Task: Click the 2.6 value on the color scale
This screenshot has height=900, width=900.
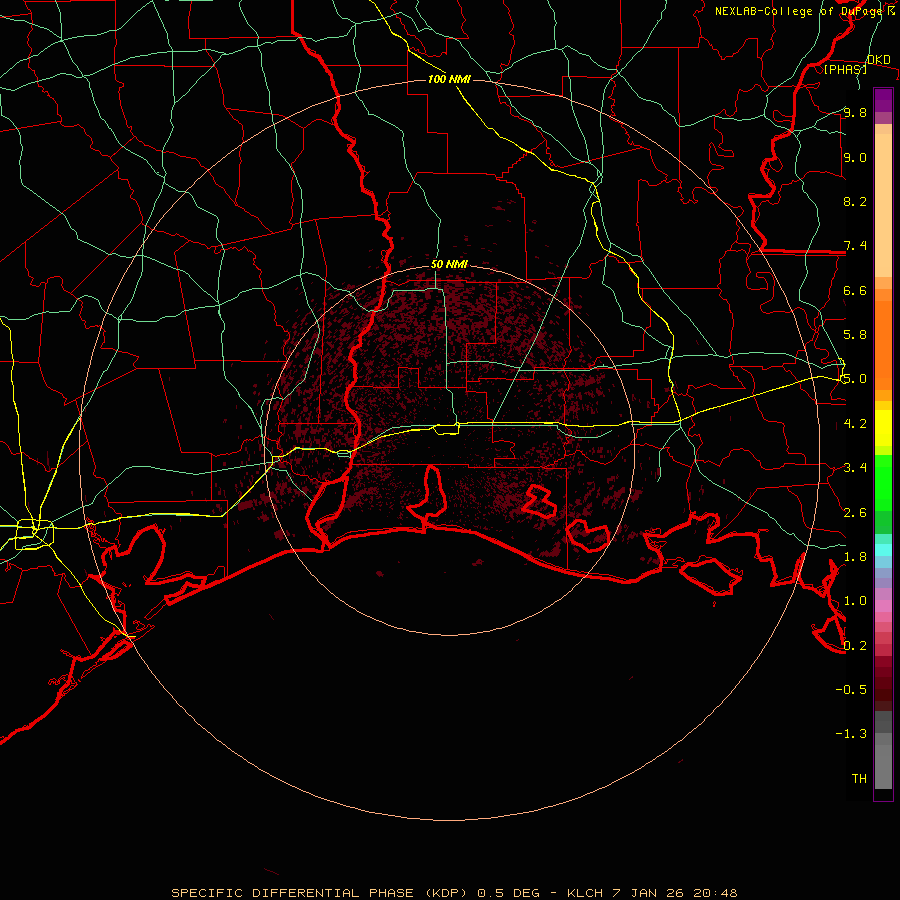Action: 855,513
